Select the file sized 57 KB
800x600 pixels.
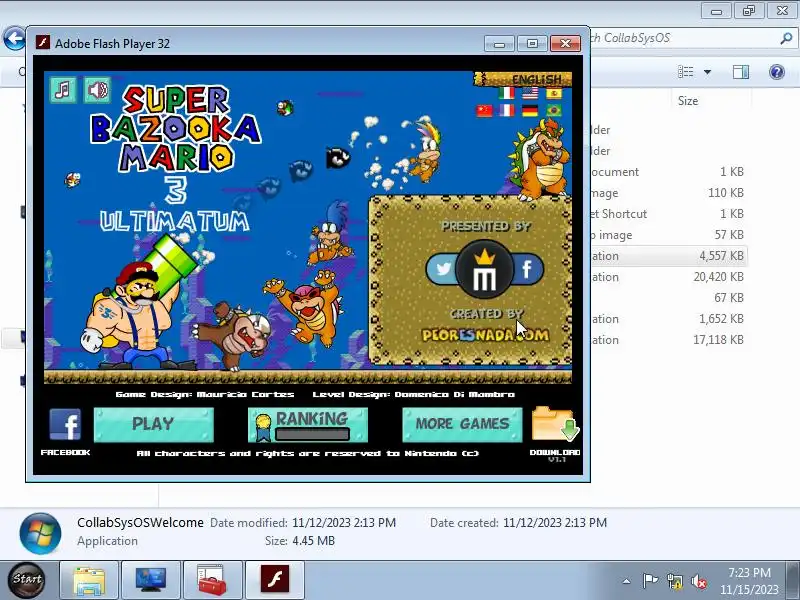(668, 235)
